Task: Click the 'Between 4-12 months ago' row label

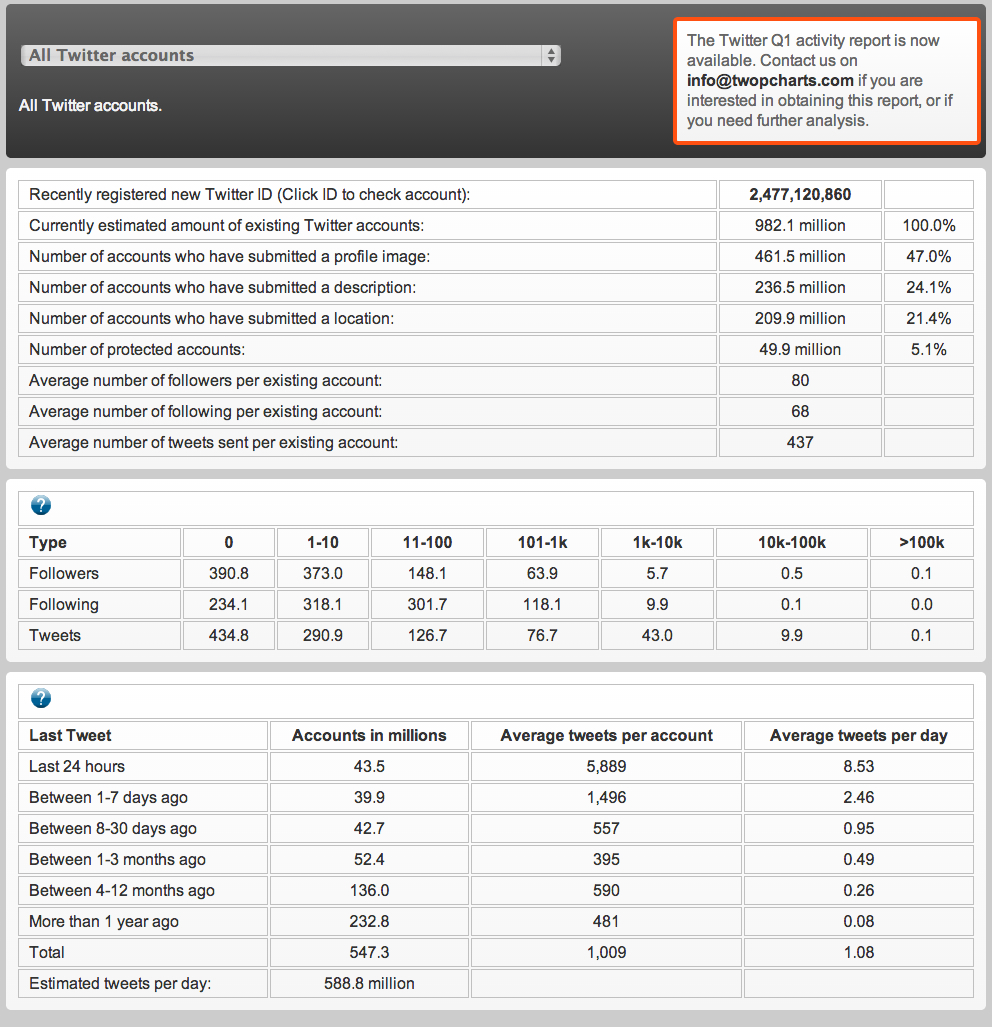Action: click(x=122, y=891)
